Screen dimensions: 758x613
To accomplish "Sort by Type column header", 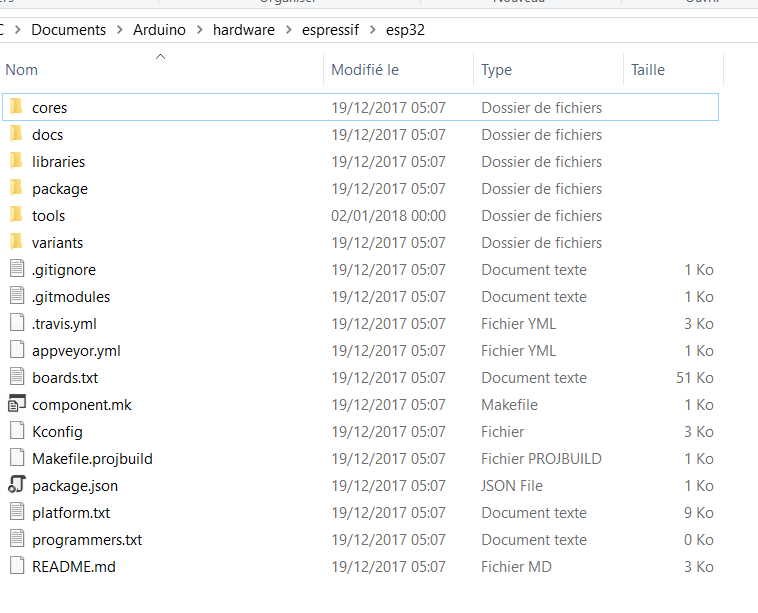I will click(x=496, y=70).
